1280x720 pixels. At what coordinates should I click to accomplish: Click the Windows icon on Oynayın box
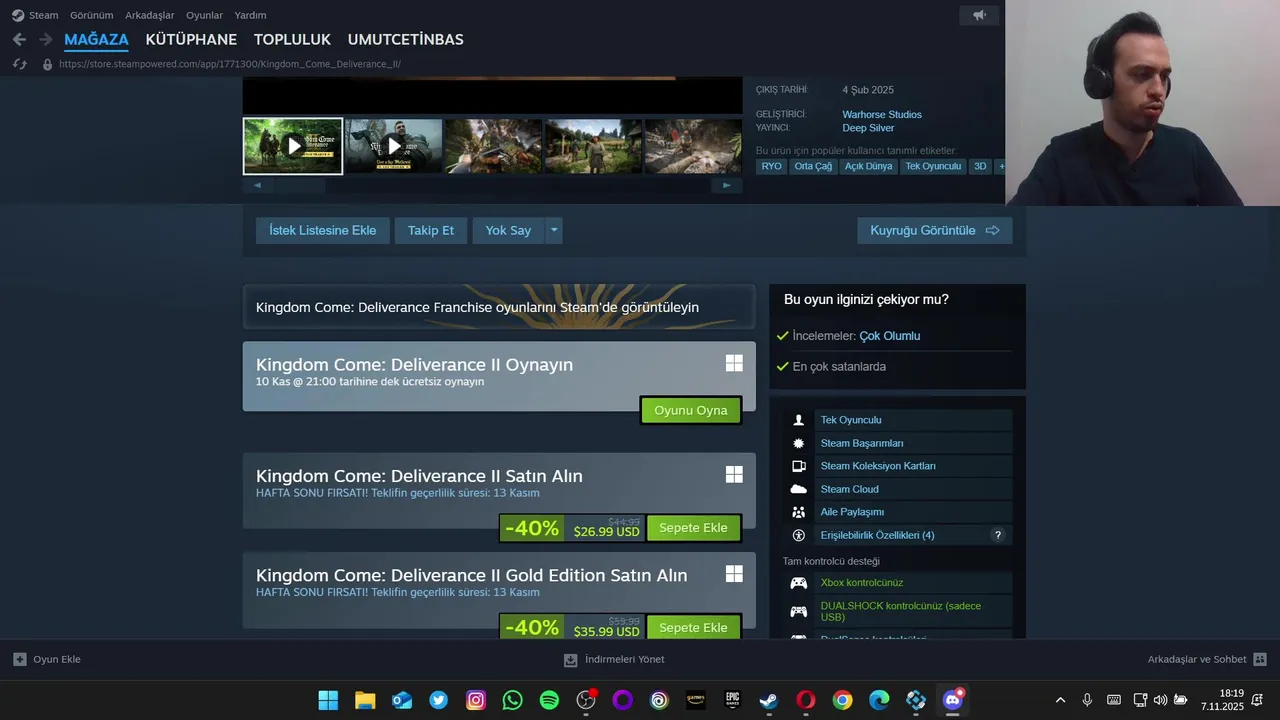click(x=734, y=364)
